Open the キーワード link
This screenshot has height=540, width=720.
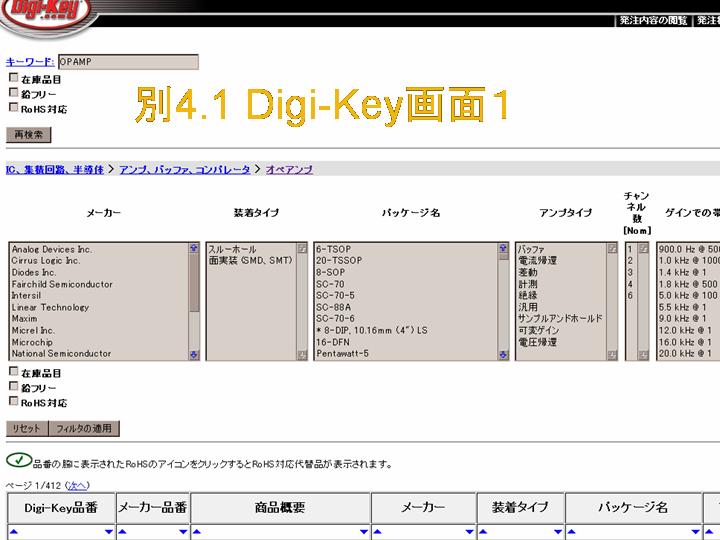coord(30,62)
